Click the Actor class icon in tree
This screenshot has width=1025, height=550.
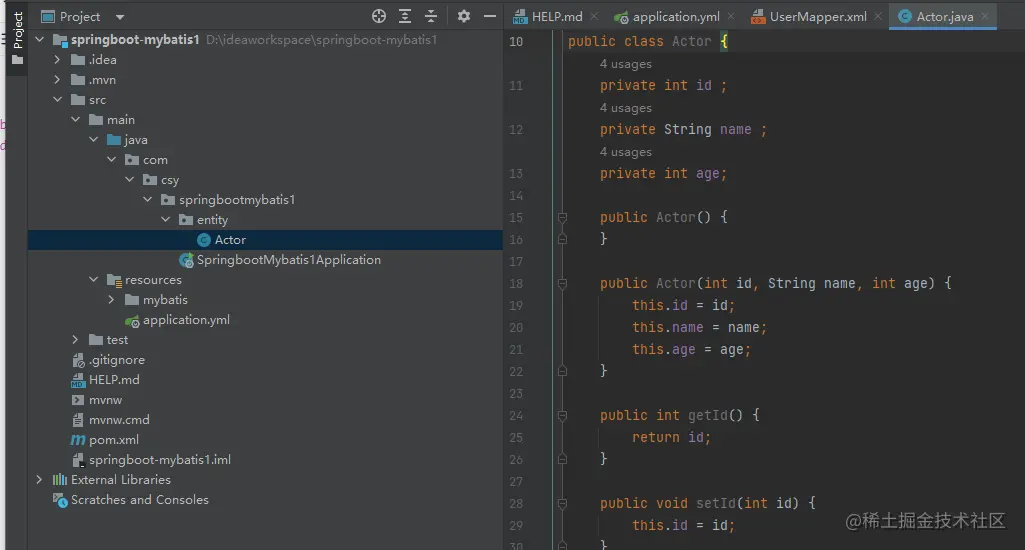tap(203, 240)
